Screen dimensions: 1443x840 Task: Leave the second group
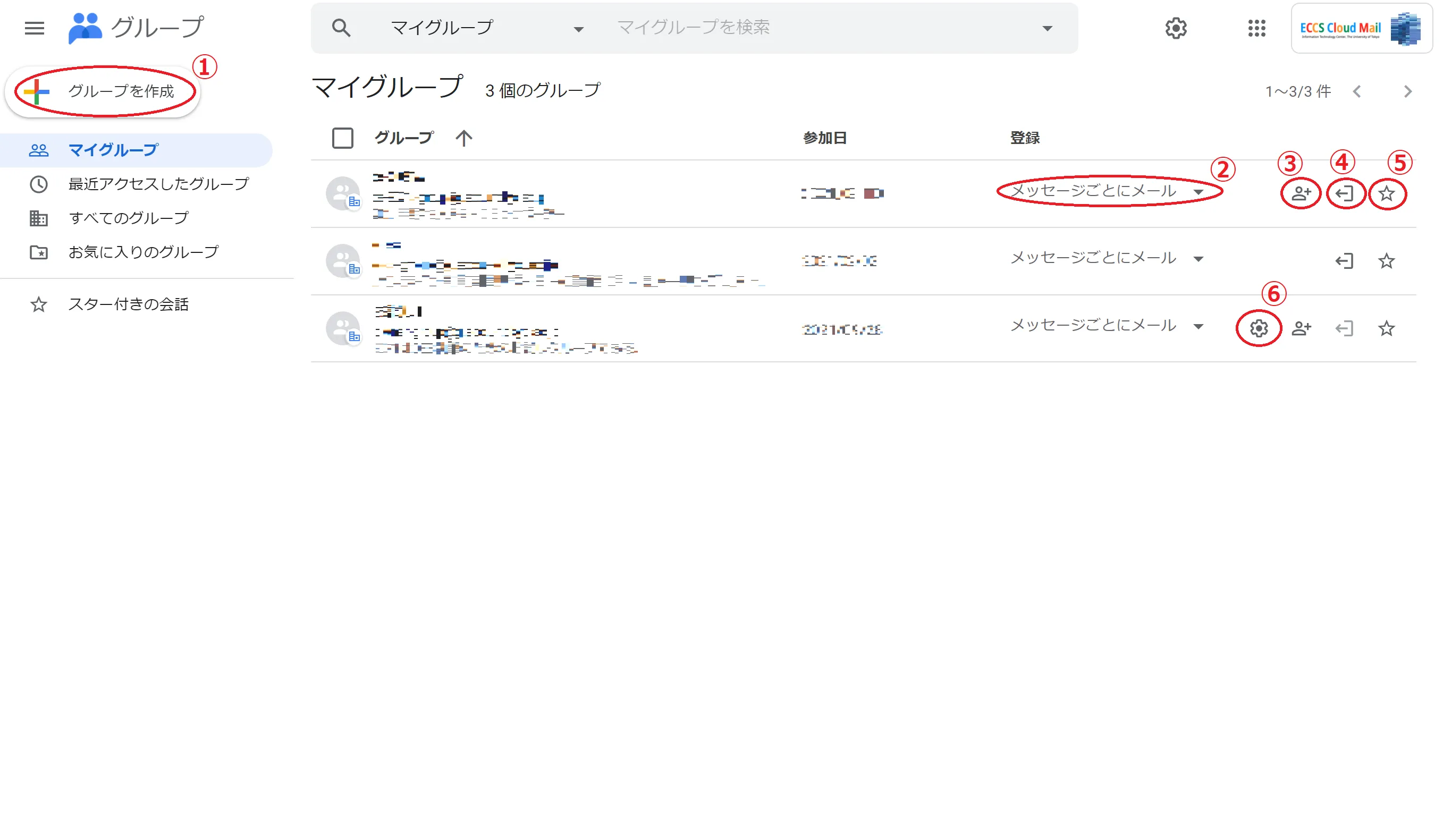coord(1344,261)
